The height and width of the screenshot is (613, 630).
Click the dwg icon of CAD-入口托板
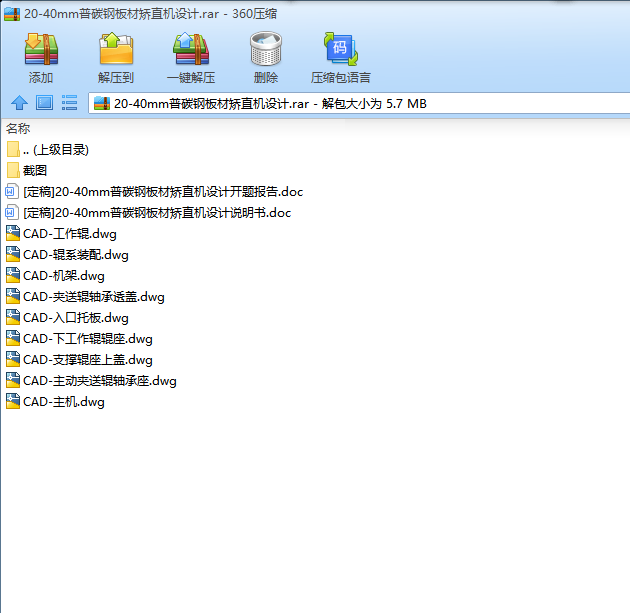tap(12, 317)
